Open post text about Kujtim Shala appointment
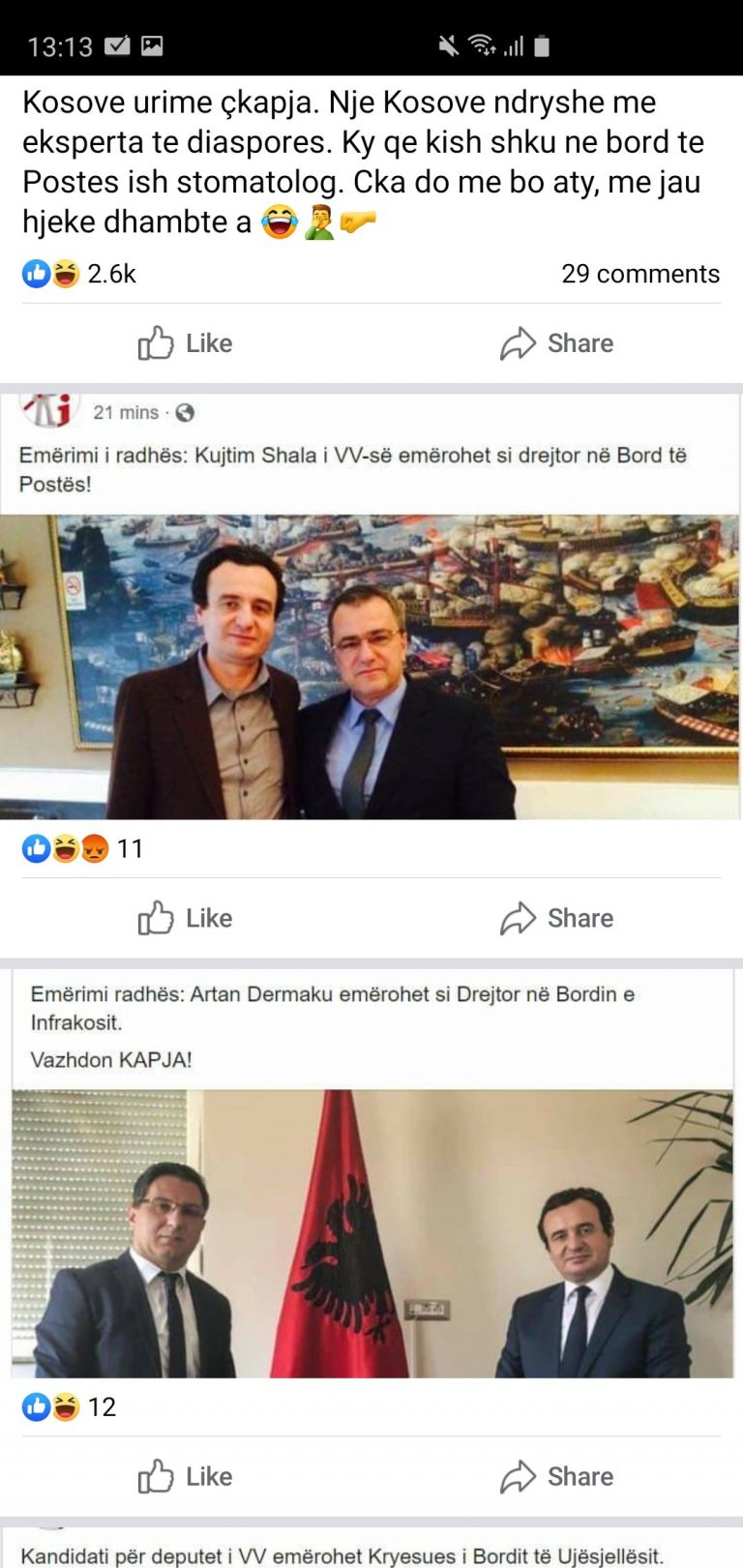The height and width of the screenshot is (1568, 743). point(353,469)
